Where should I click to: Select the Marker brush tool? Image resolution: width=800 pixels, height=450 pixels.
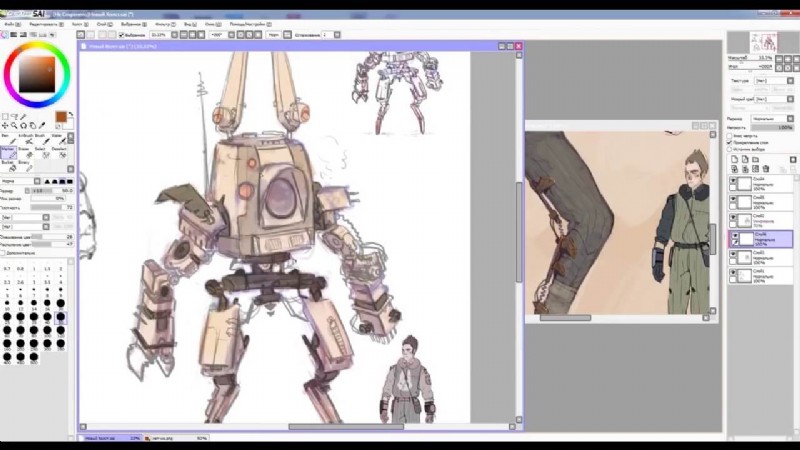pyautogui.click(x=8, y=152)
